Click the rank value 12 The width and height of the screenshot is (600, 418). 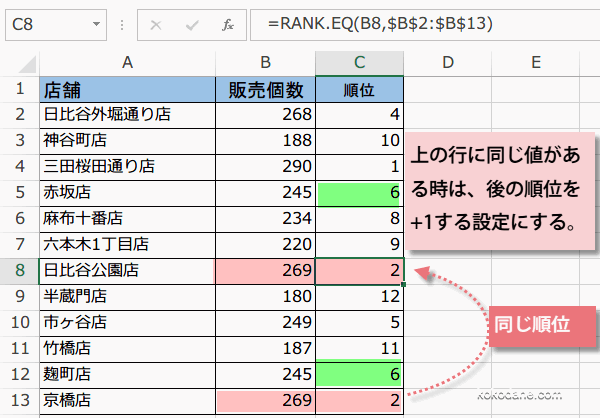click(x=359, y=297)
